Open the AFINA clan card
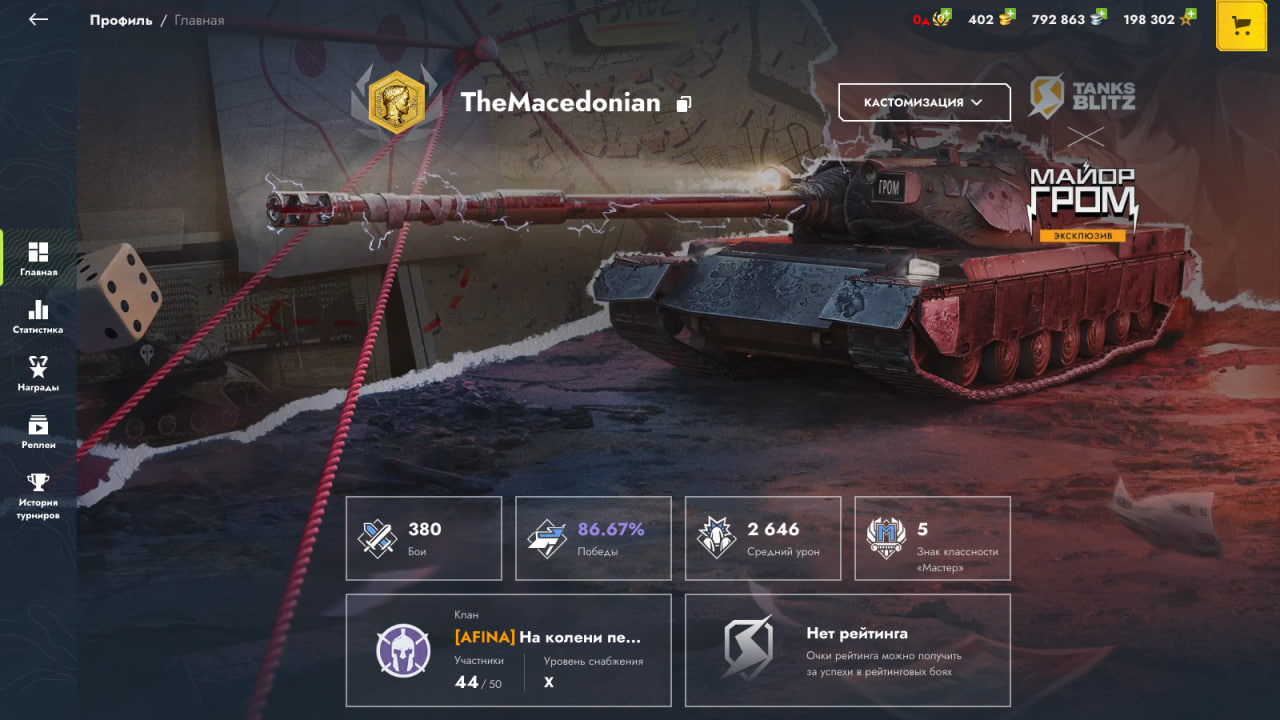The width and height of the screenshot is (1280, 720). 508,650
